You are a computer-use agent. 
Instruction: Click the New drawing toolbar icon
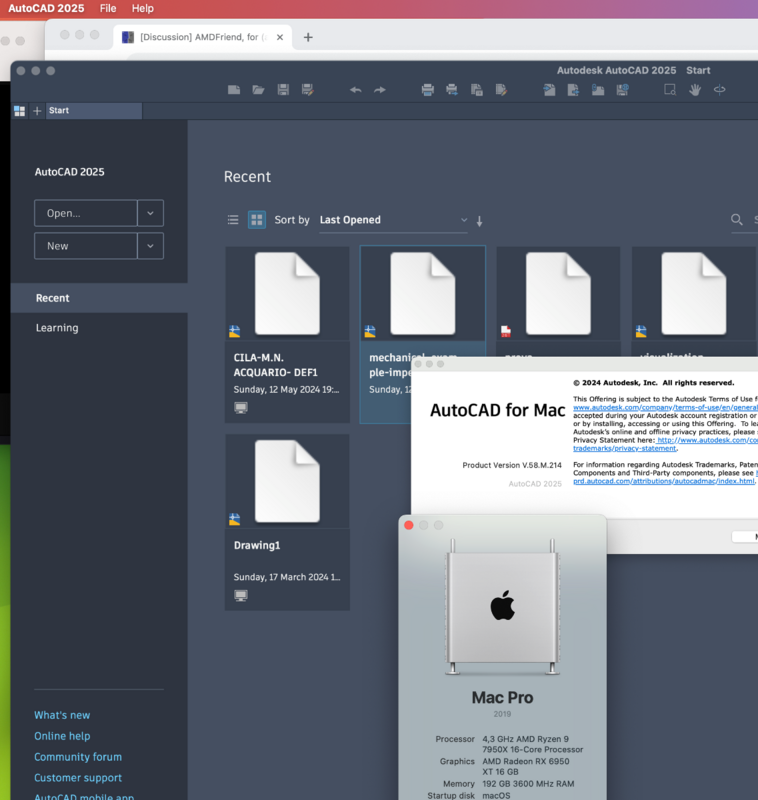pos(234,90)
